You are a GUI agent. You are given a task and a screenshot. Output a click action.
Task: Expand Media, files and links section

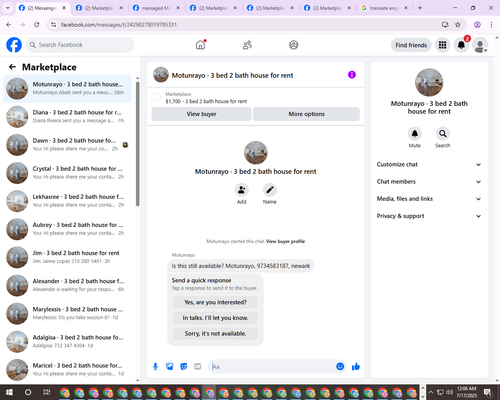pyautogui.click(x=429, y=199)
